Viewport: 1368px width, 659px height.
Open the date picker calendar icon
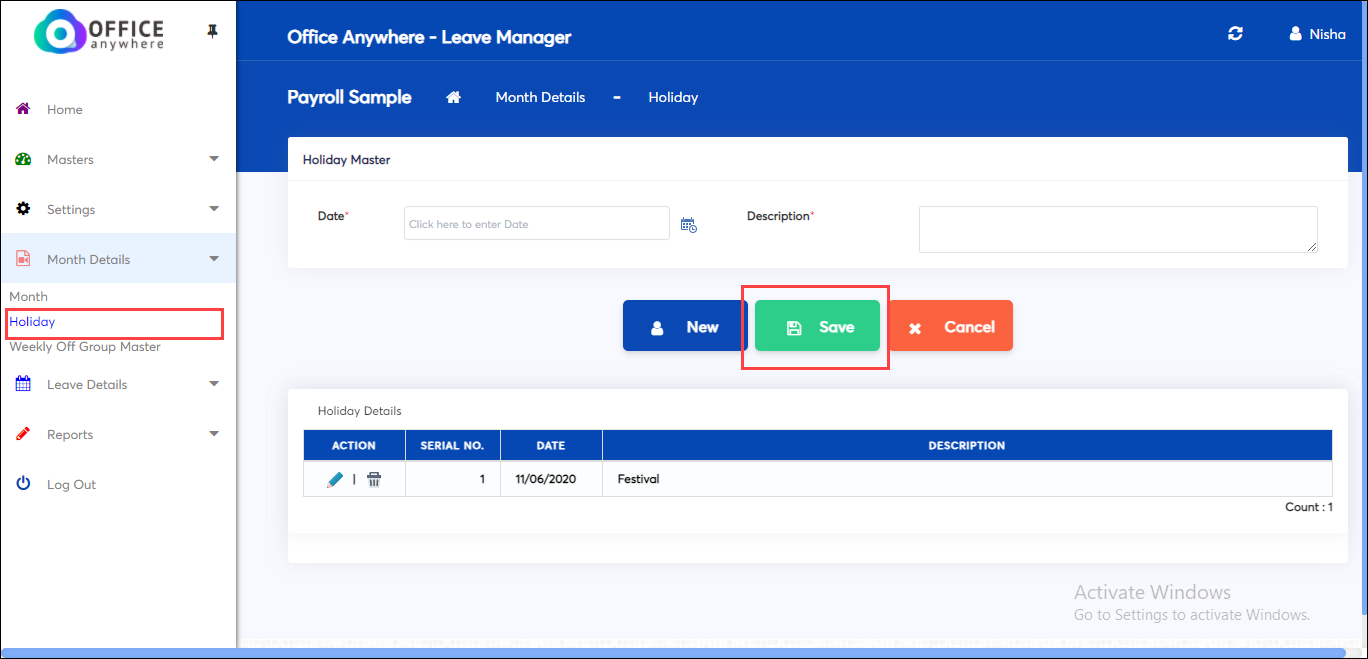click(x=688, y=225)
